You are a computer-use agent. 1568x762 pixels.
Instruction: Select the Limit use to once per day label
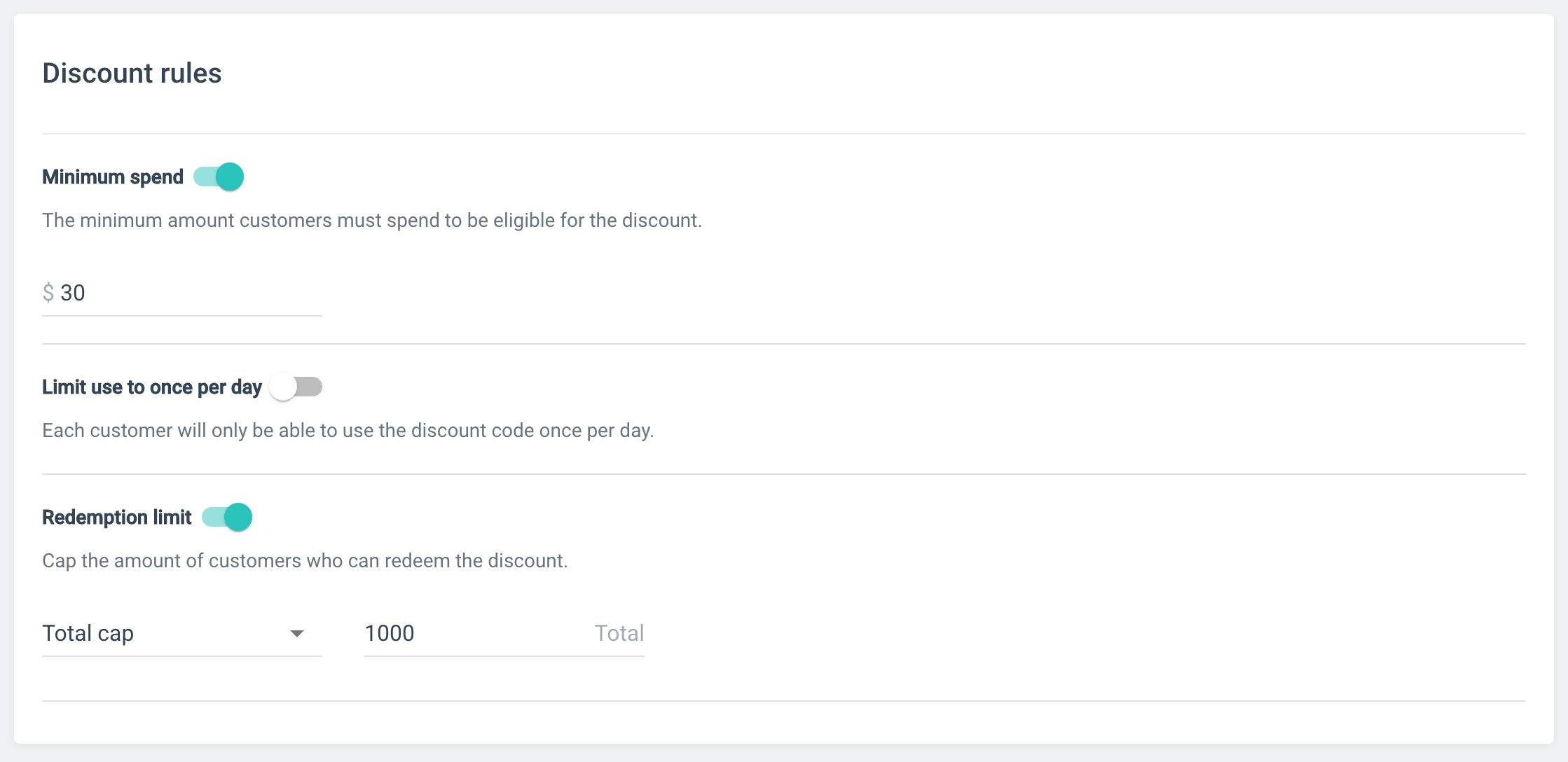coord(152,387)
